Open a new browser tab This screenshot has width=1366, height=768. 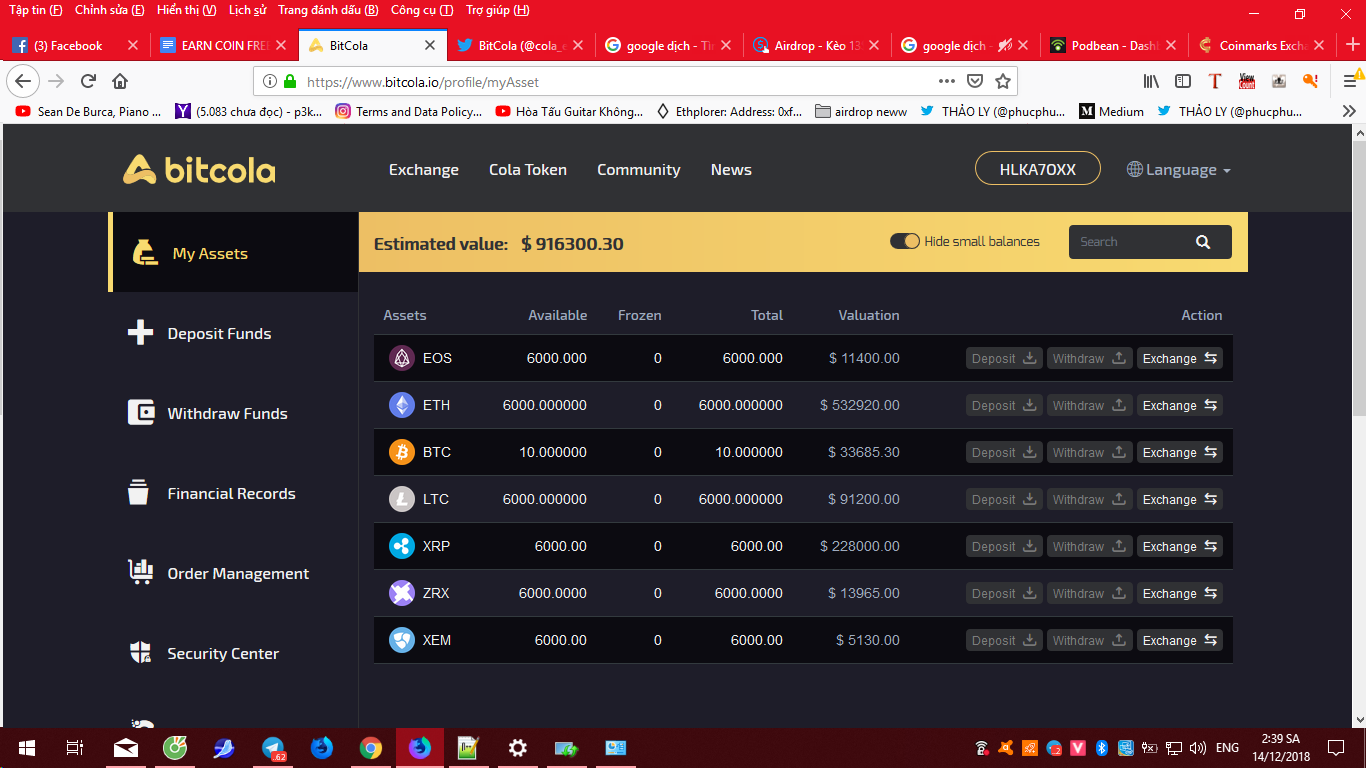pos(1353,45)
